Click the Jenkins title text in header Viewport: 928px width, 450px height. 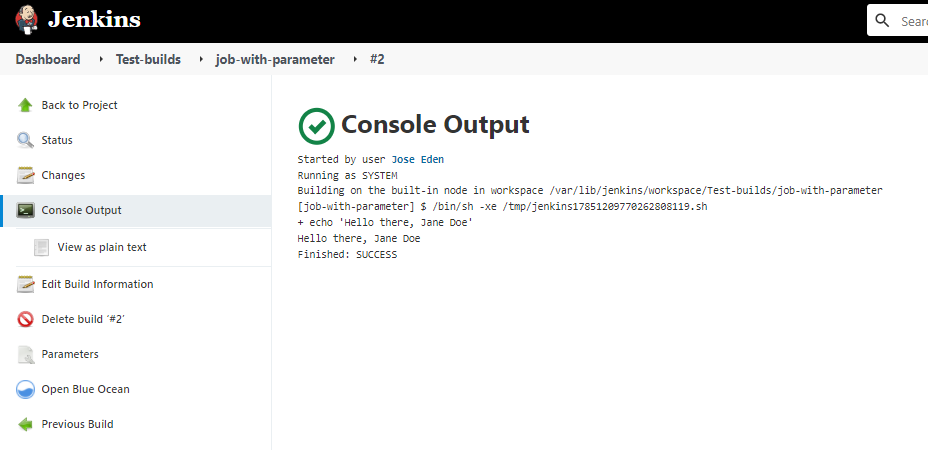[94, 20]
